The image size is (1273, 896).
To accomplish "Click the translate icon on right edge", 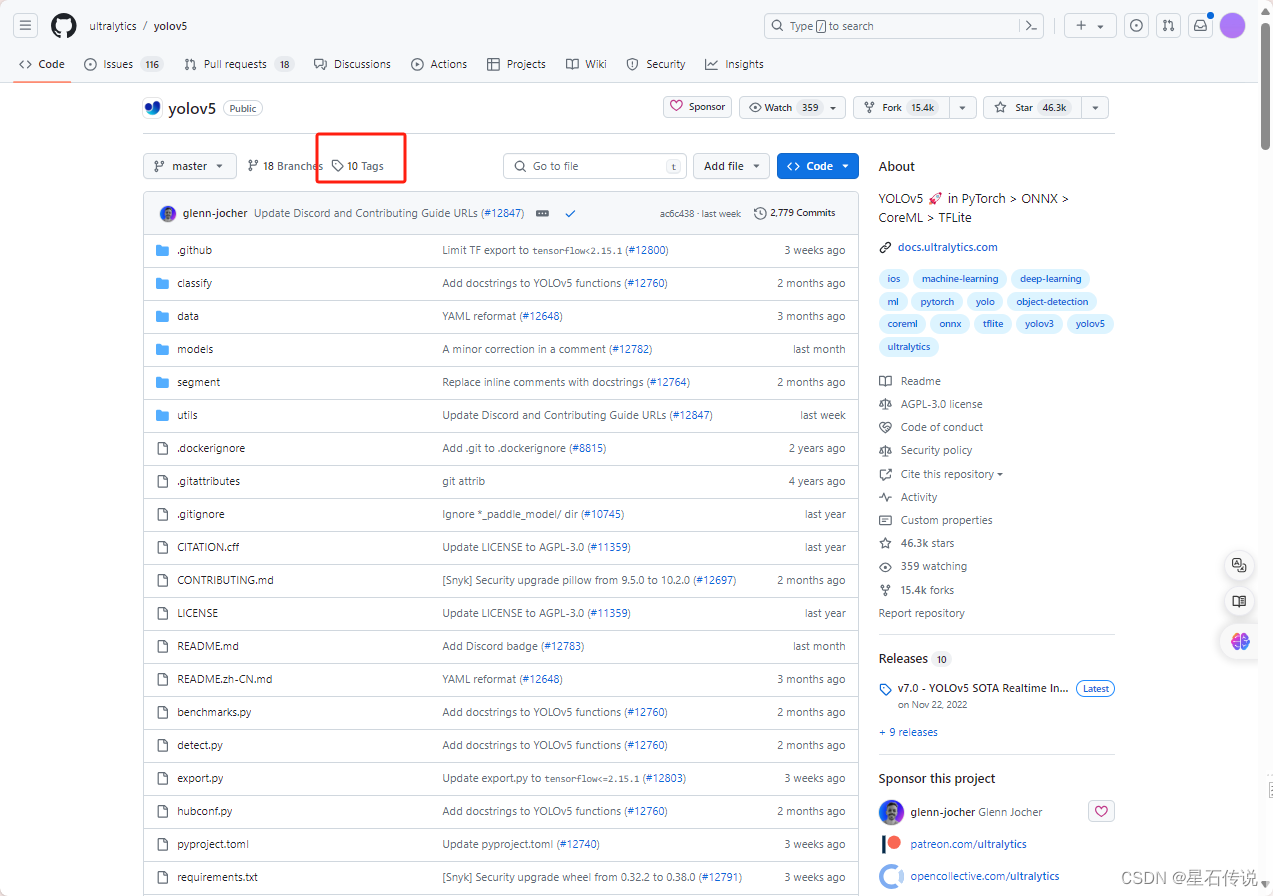I will (x=1240, y=565).
